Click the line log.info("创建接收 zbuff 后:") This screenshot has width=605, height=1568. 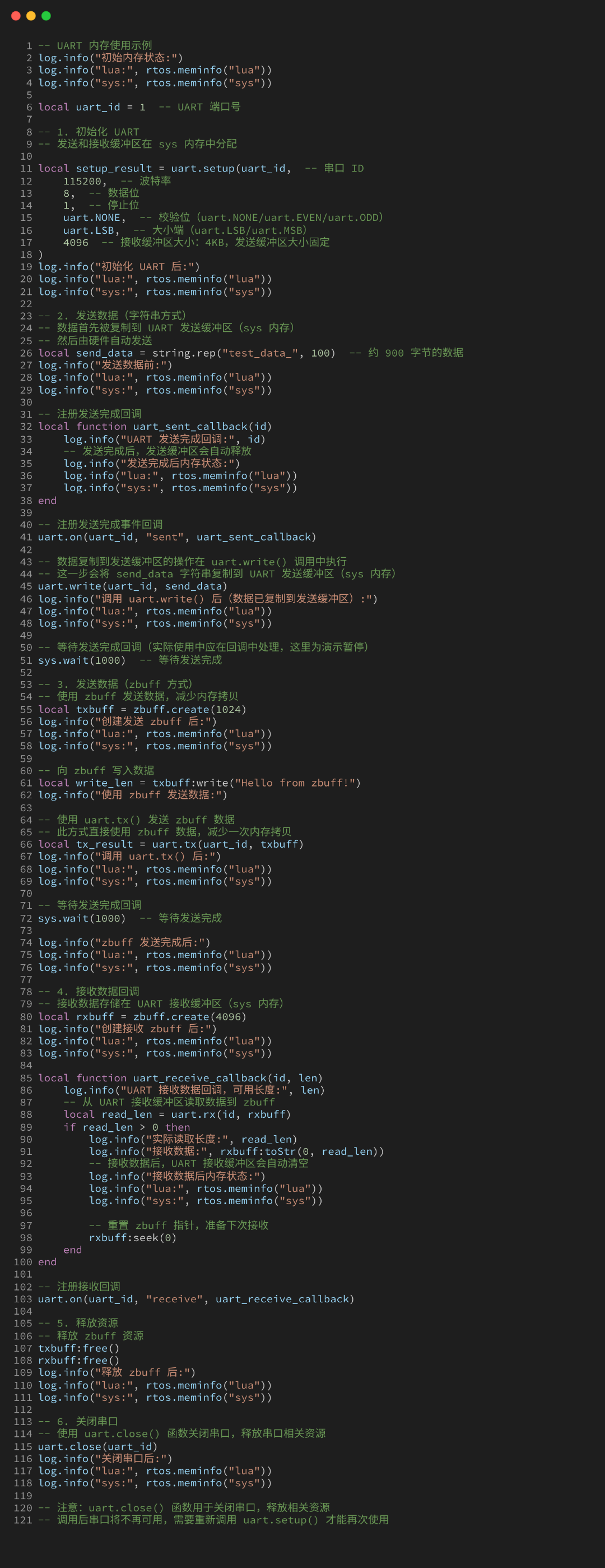point(127,1029)
